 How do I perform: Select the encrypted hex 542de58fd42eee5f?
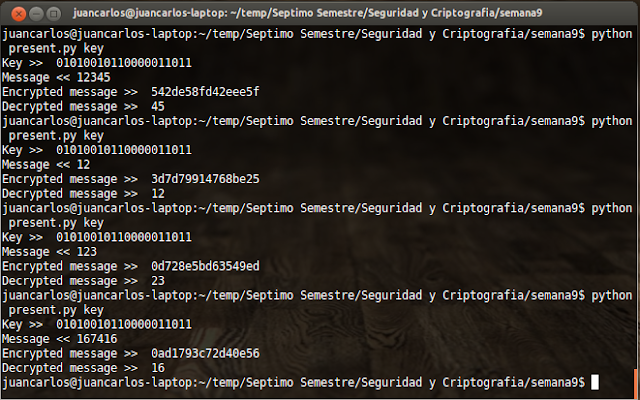pos(205,92)
